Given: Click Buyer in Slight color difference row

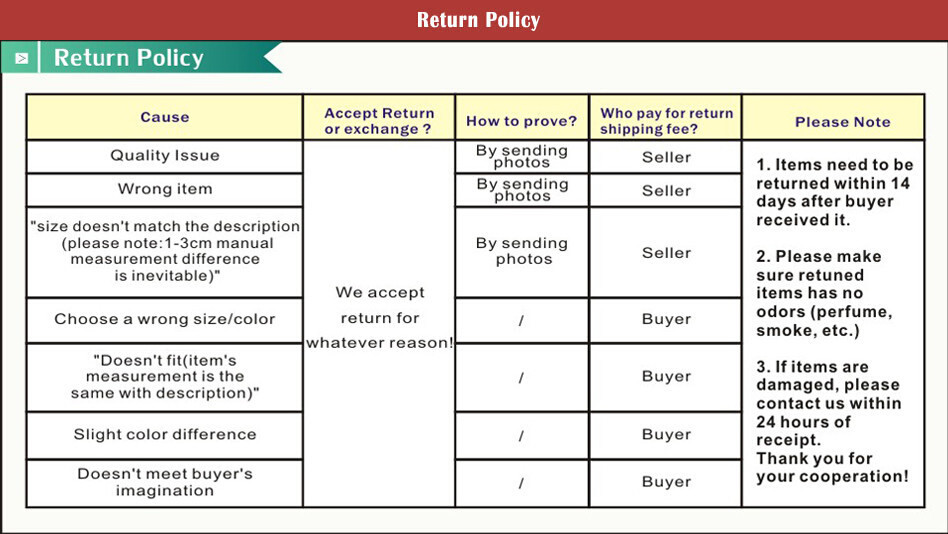Looking at the screenshot, I should click(x=666, y=434).
